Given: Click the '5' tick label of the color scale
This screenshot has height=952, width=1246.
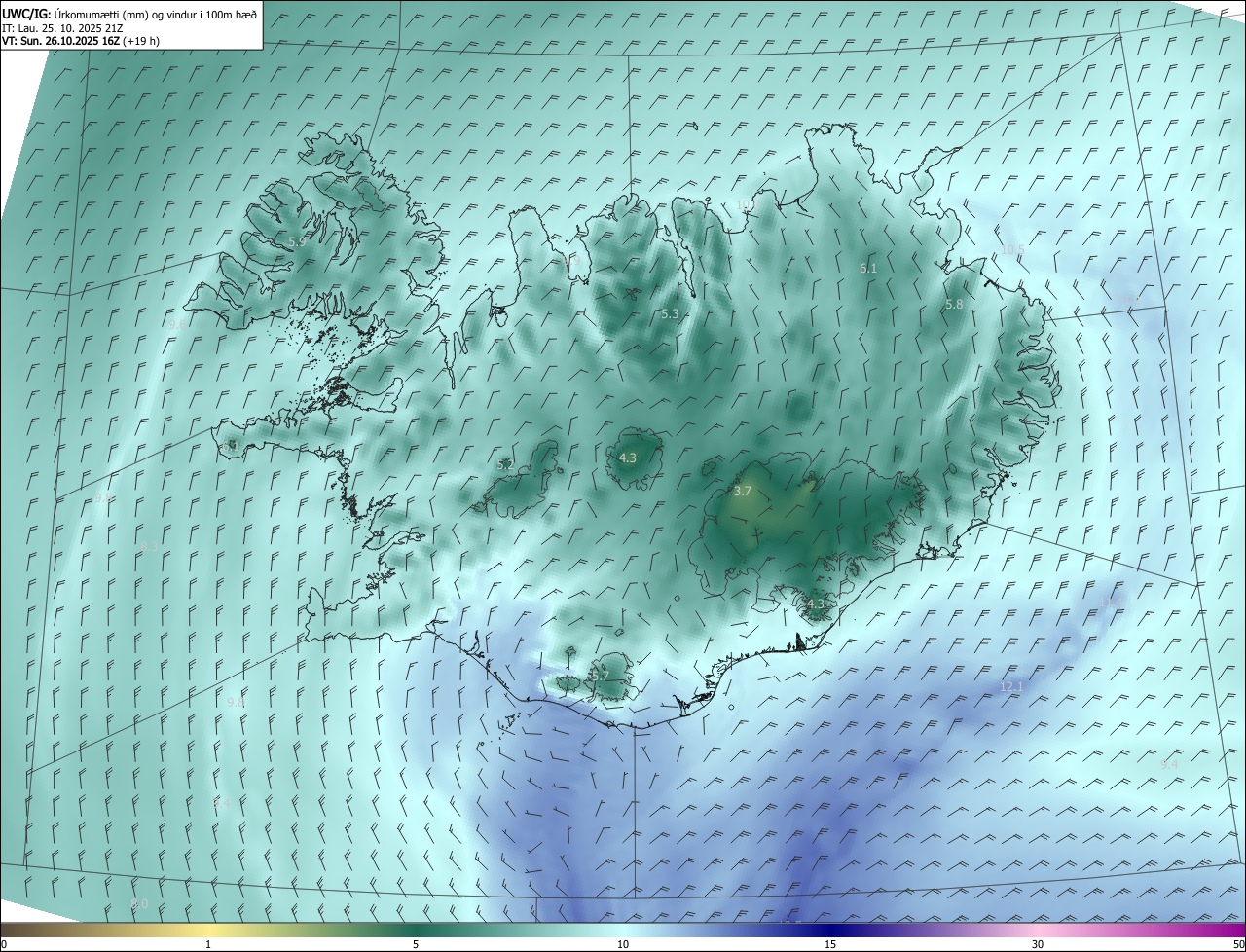Looking at the screenshot, I should [x=416, y=944].
